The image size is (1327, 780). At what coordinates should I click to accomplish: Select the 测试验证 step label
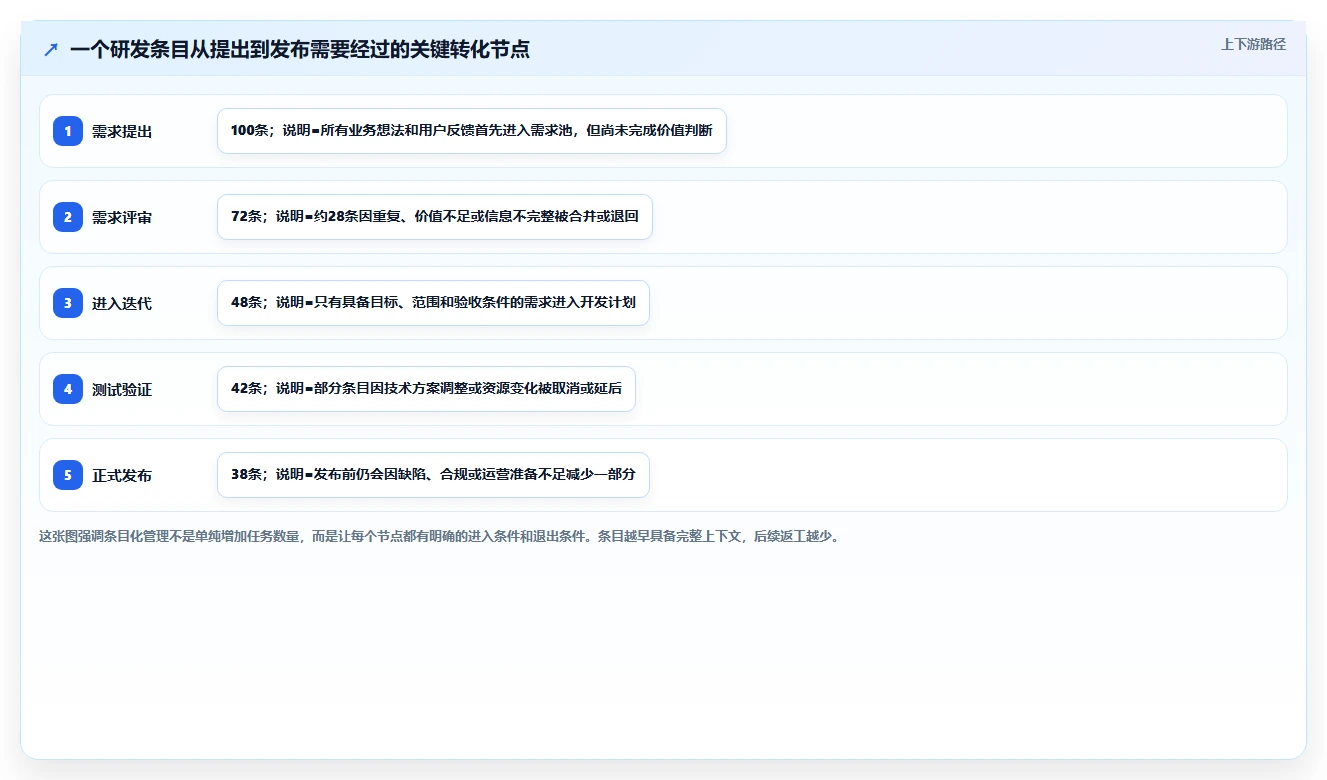point(122,389)
